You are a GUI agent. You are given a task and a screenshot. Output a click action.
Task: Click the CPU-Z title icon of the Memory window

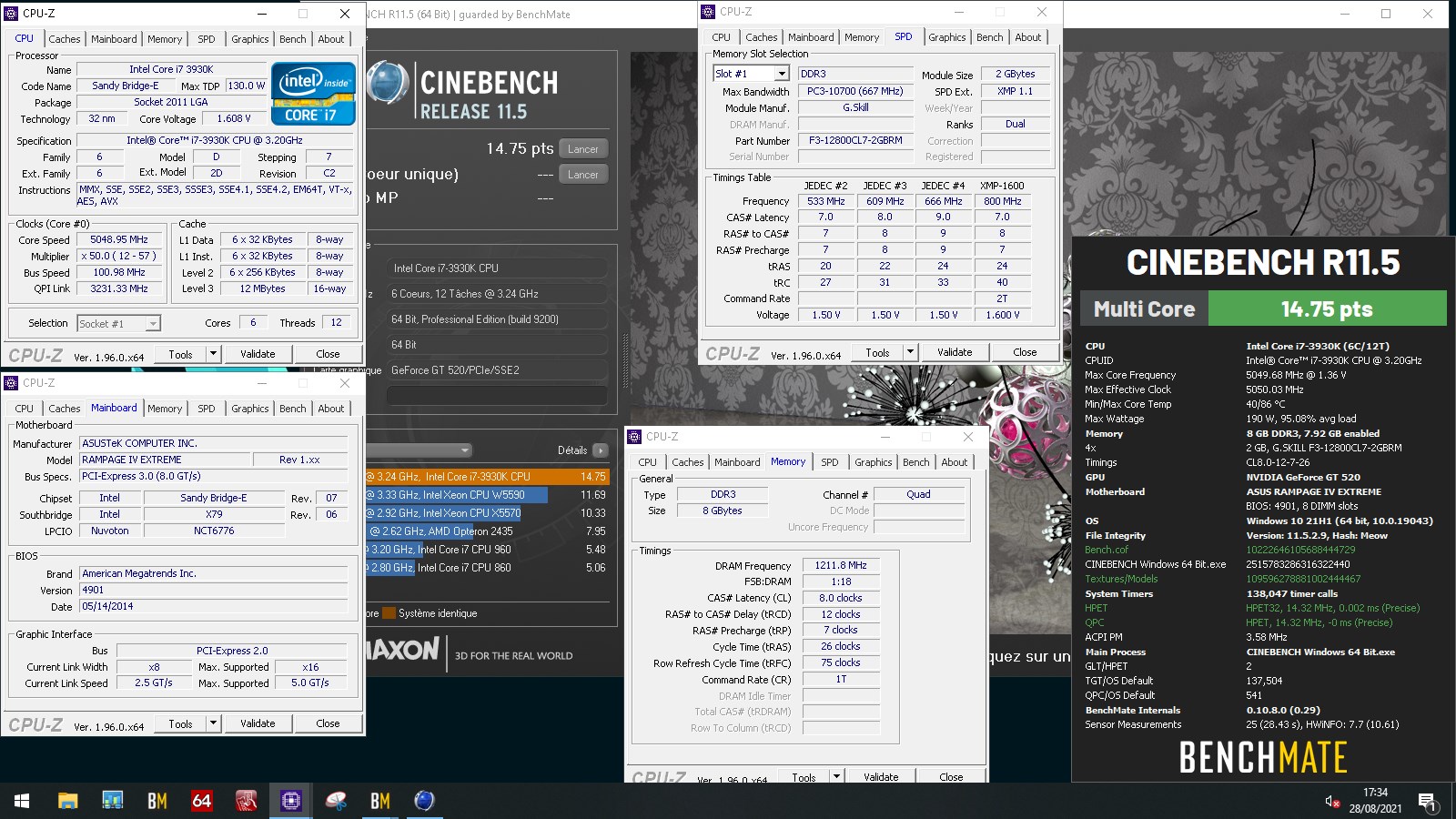(634, 437)
